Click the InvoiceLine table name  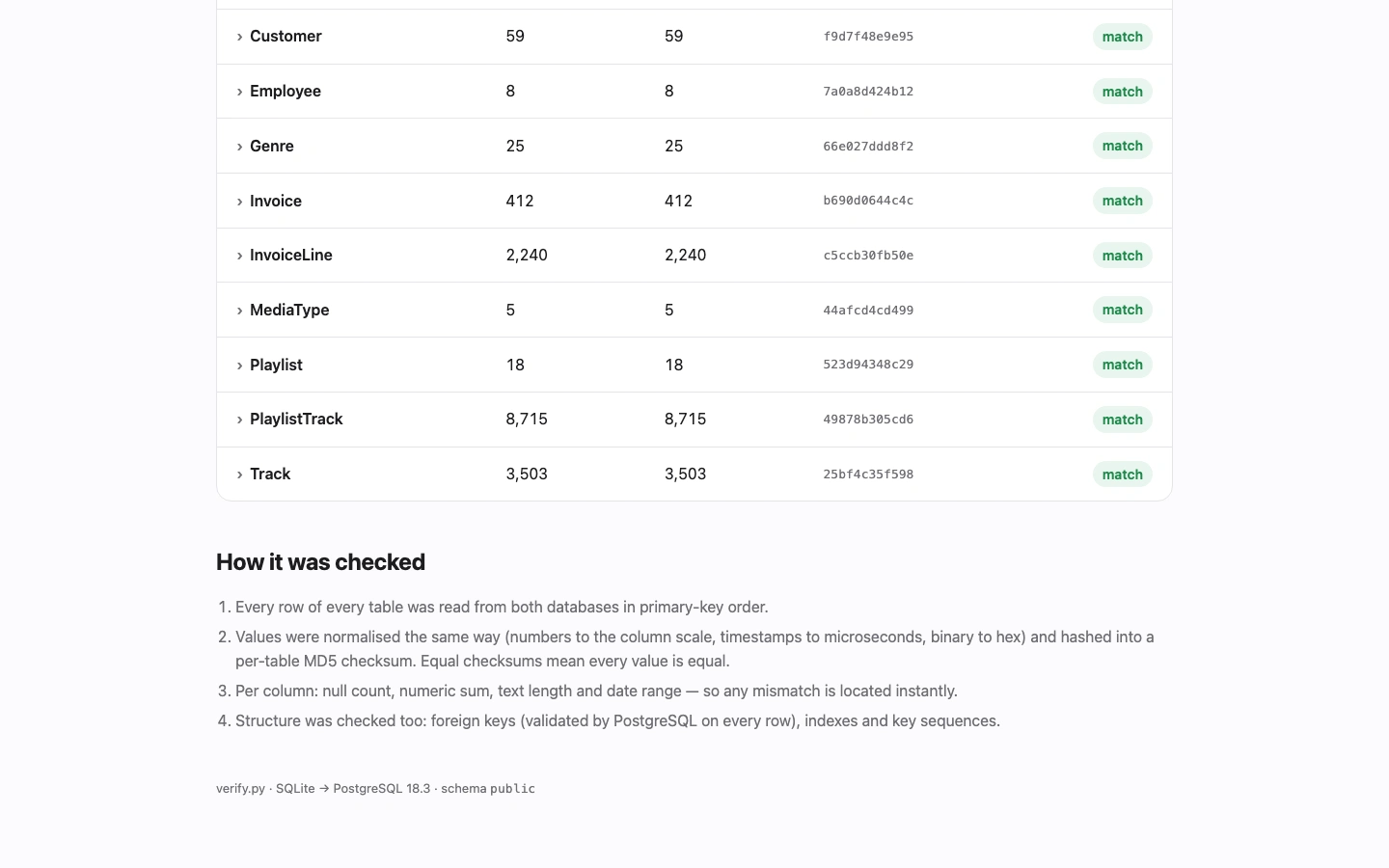point(291,256)
